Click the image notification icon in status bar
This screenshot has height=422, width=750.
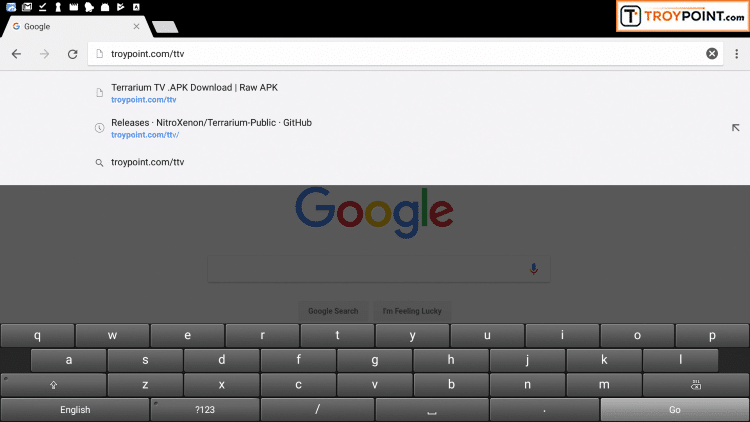[27, 7]
